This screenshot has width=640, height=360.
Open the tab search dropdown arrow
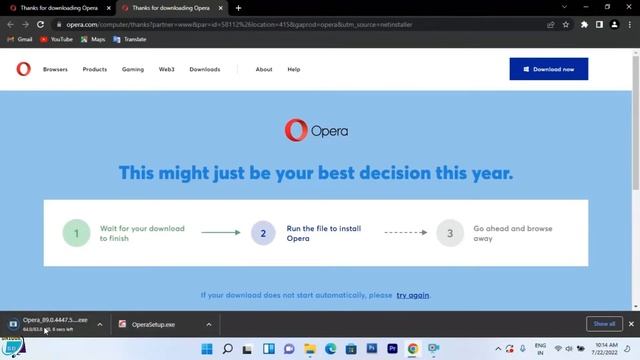pyautogui.click(x=564, y=7)
